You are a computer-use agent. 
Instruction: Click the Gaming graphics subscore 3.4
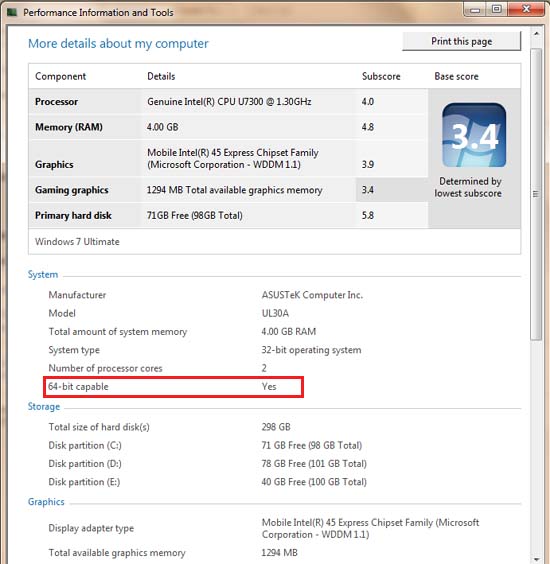point(368,190)
